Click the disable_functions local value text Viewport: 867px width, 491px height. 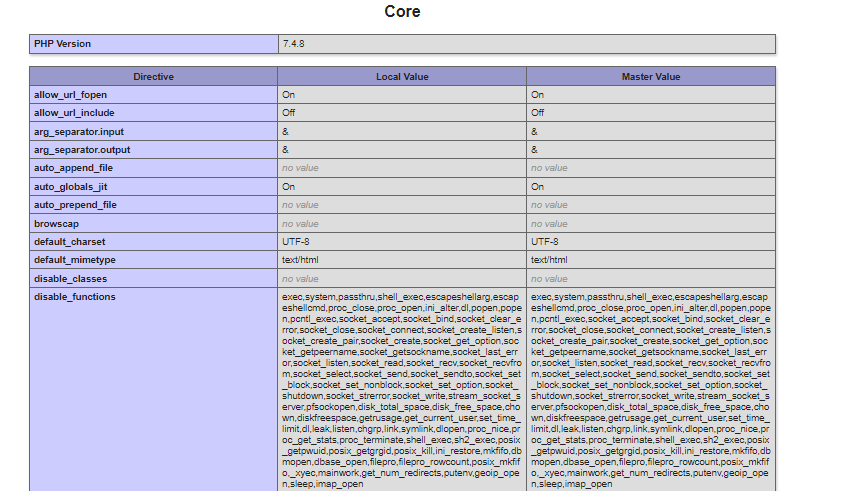[x=400, y=390]
